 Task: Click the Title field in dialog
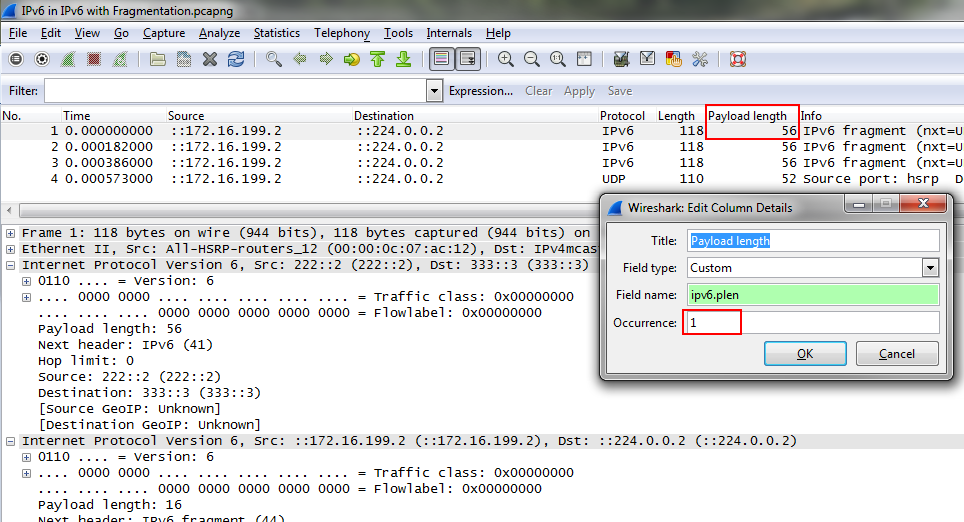pos(813,241)
